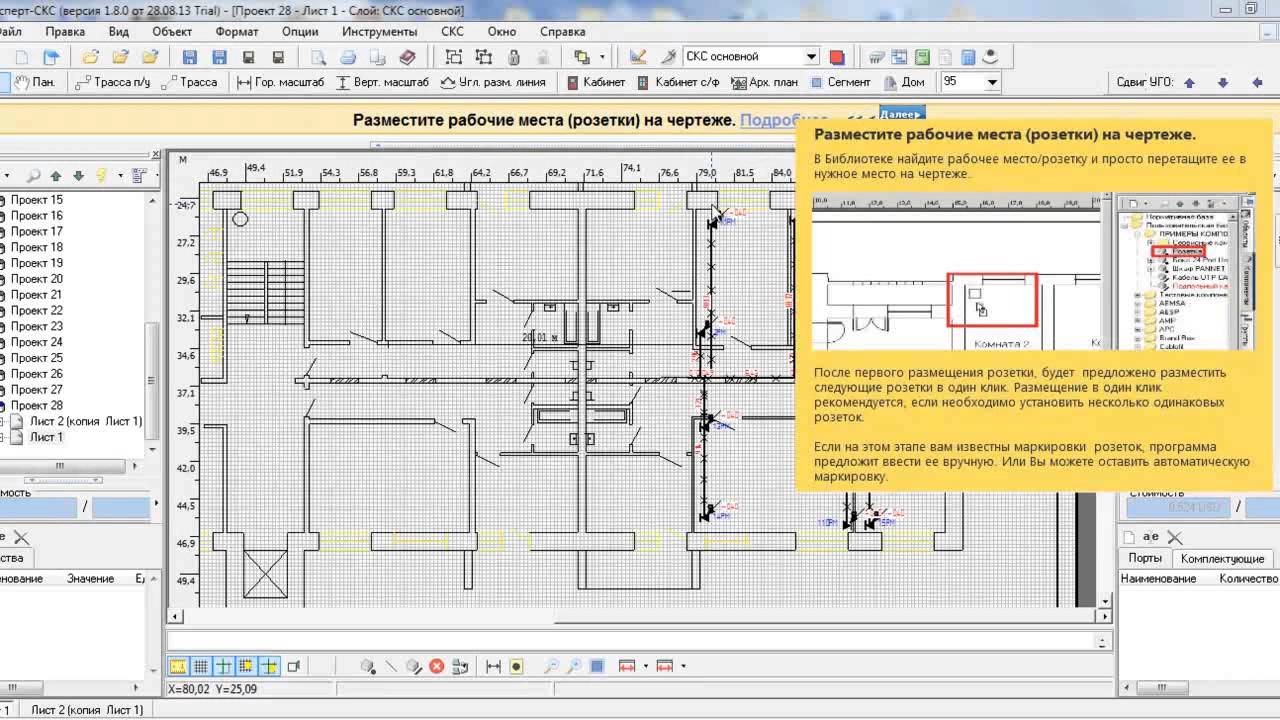Screen dimensions: 1280x720
Task: Click the Сдвиг УГО down arrow
Action: tap(1222, 82)
